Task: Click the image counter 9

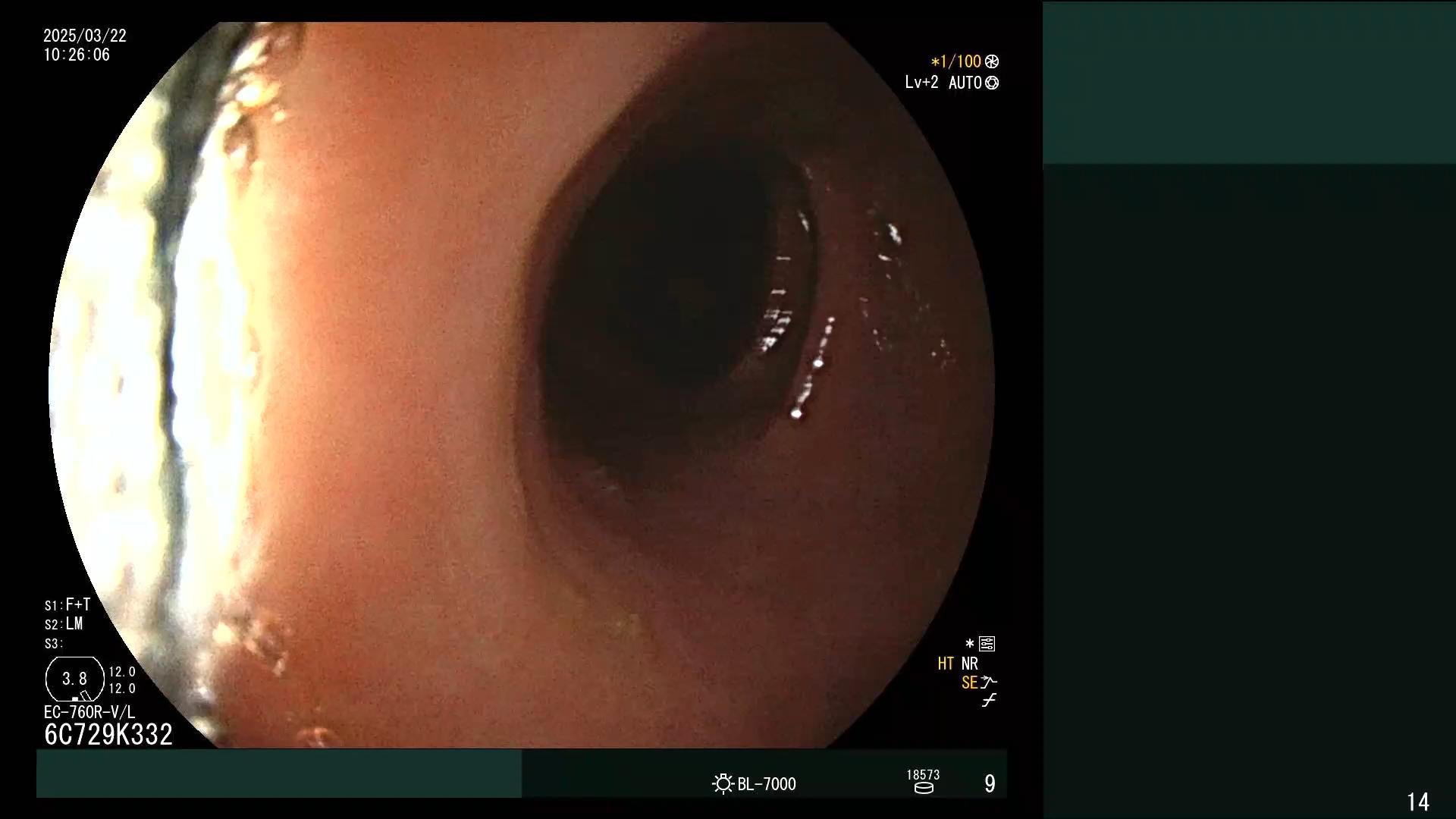Action: coord(990,783)
